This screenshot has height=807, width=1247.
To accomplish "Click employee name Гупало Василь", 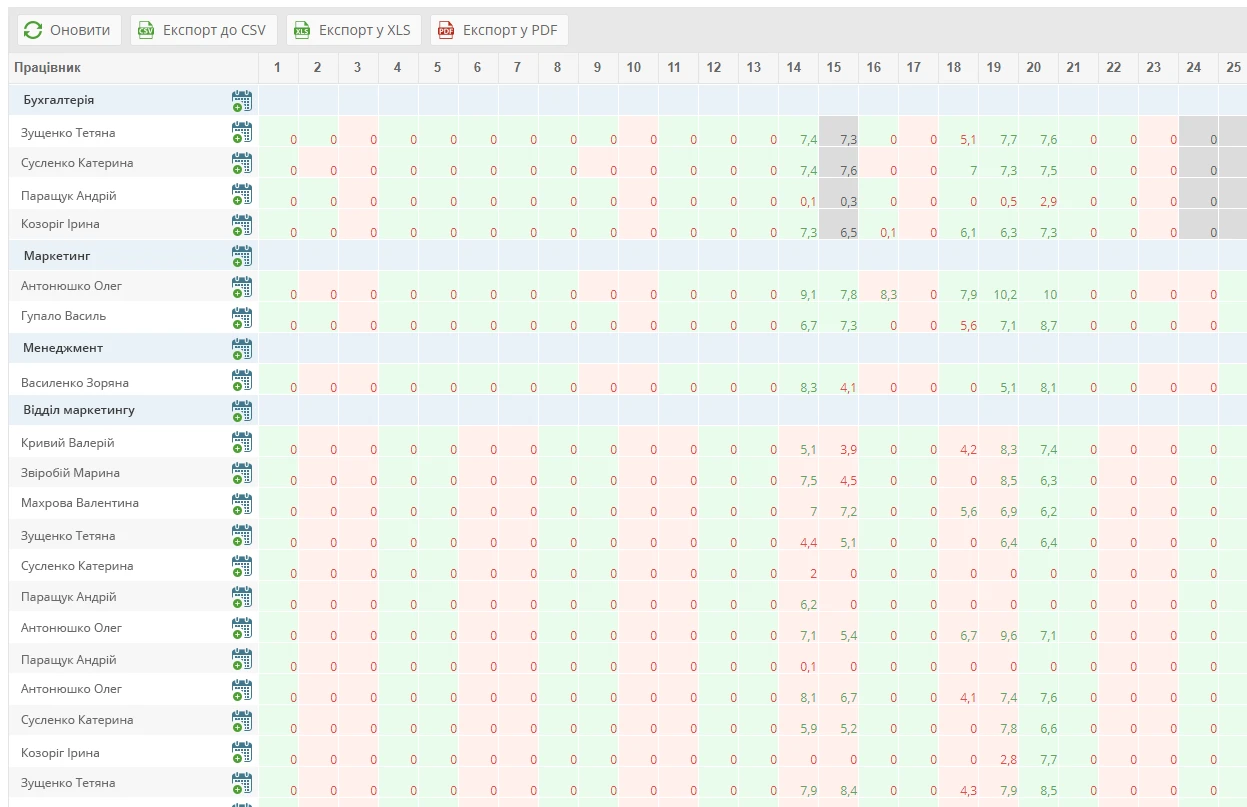I will [63, 316].
